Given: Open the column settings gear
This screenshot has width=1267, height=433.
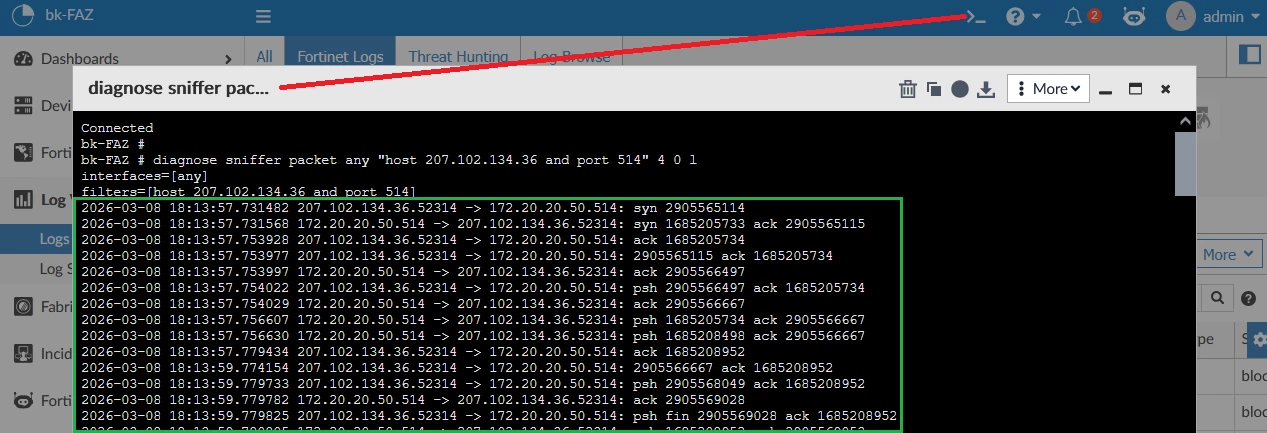Looking at the screenshot, I should tap(1258, 340).
